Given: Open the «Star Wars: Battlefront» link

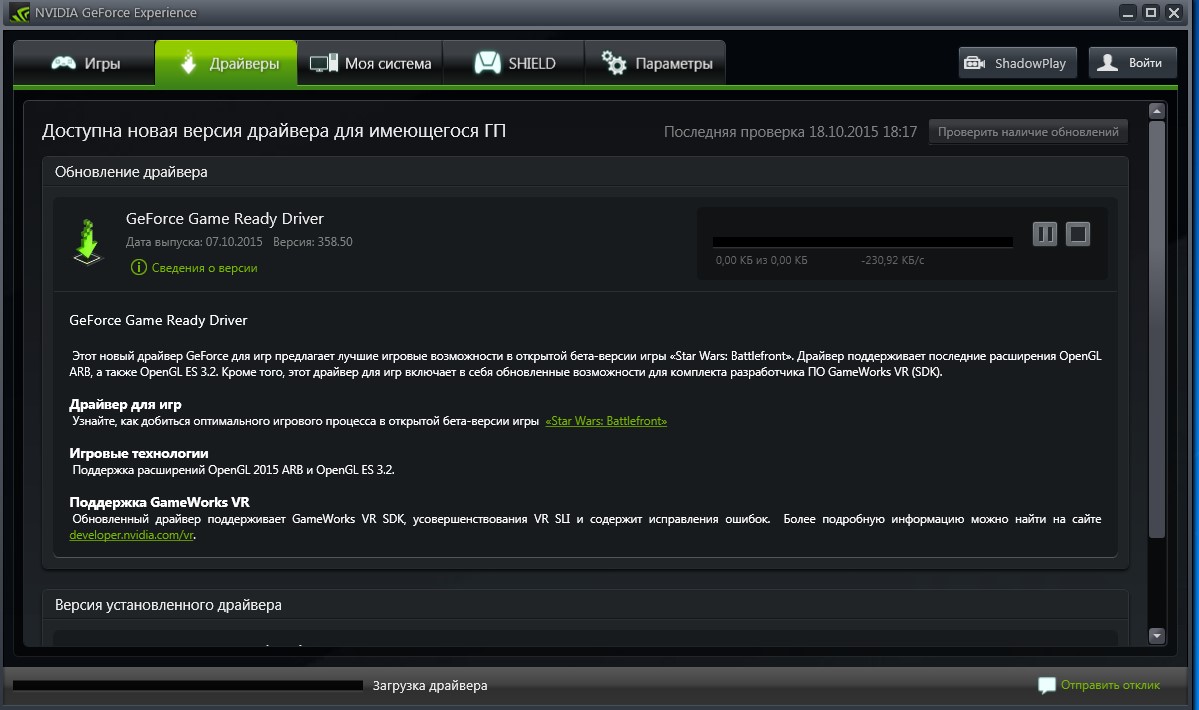Looking at the screenshot, I should [606, 421].
